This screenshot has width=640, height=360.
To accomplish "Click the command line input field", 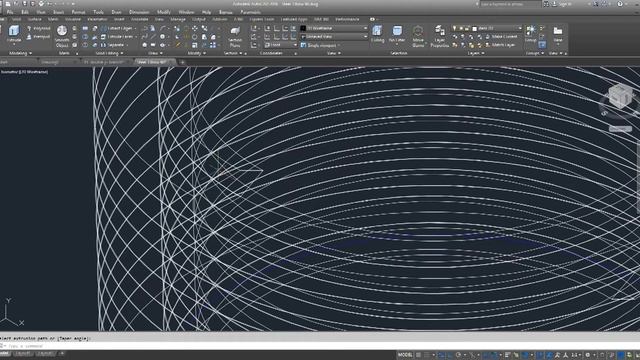I will pyautogui.click(x=318, y=346).
